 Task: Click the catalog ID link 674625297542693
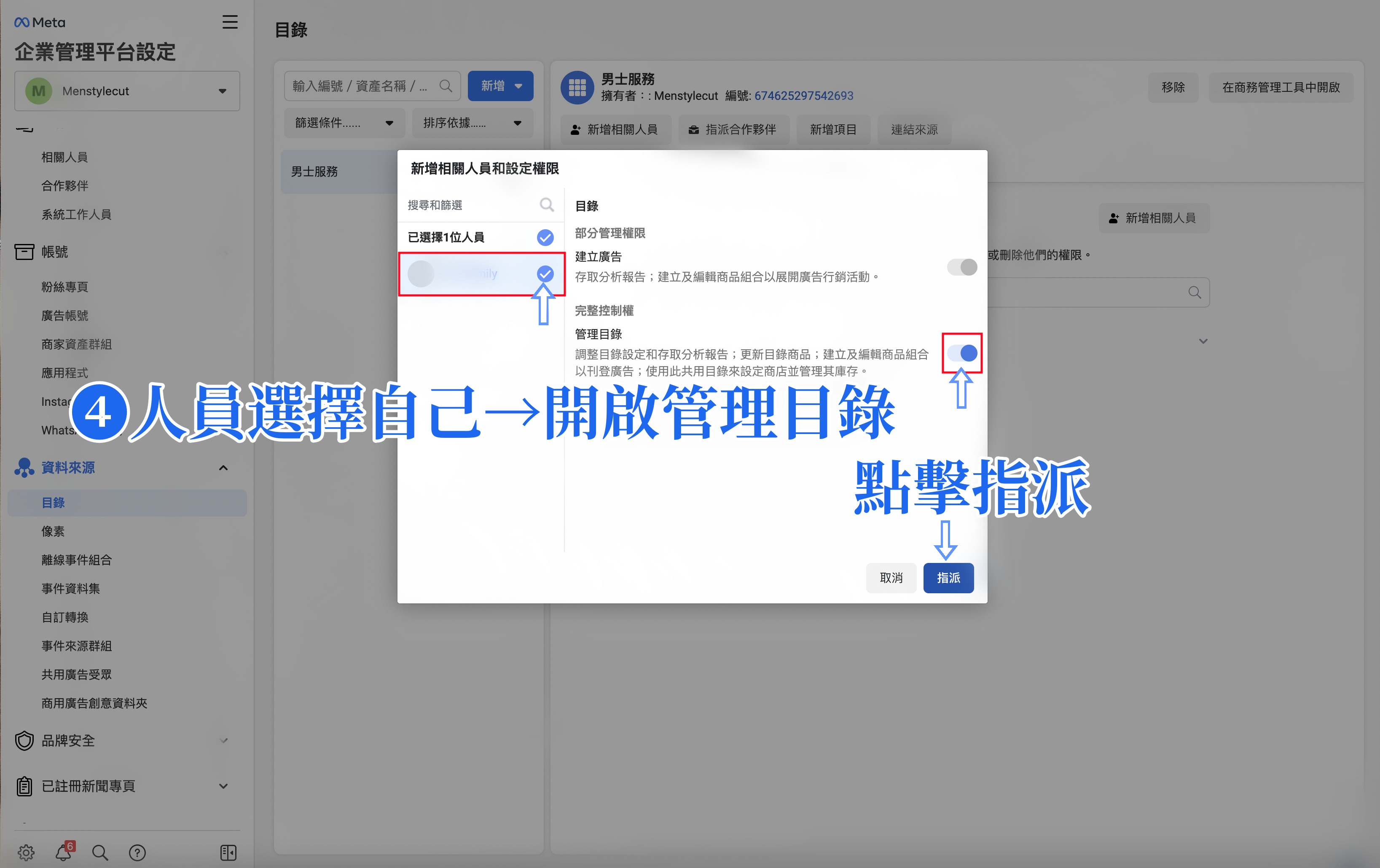(803, 96)
